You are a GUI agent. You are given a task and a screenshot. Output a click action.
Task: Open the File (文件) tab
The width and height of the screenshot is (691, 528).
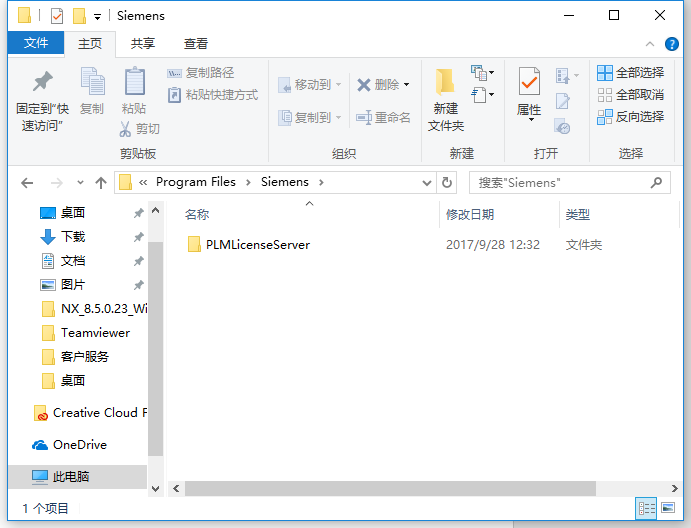pyautogui.click(x=36, y=43)
